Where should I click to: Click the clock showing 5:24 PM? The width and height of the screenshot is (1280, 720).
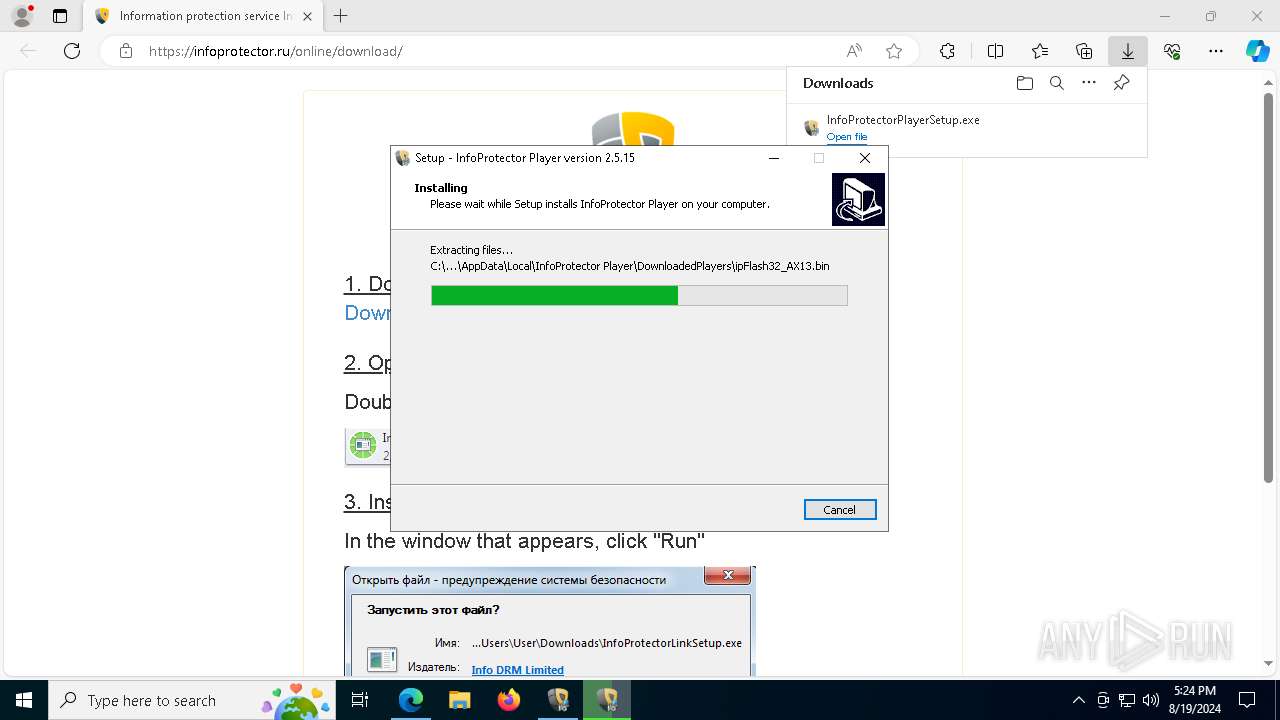point(1194,700)
